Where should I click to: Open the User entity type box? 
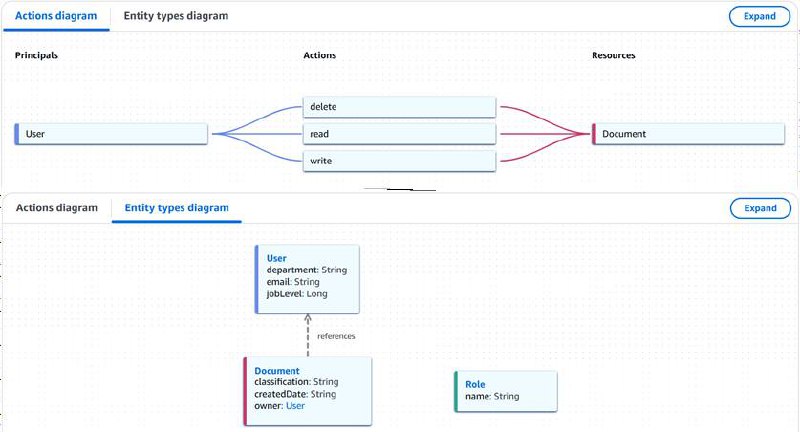coord(307,279)
